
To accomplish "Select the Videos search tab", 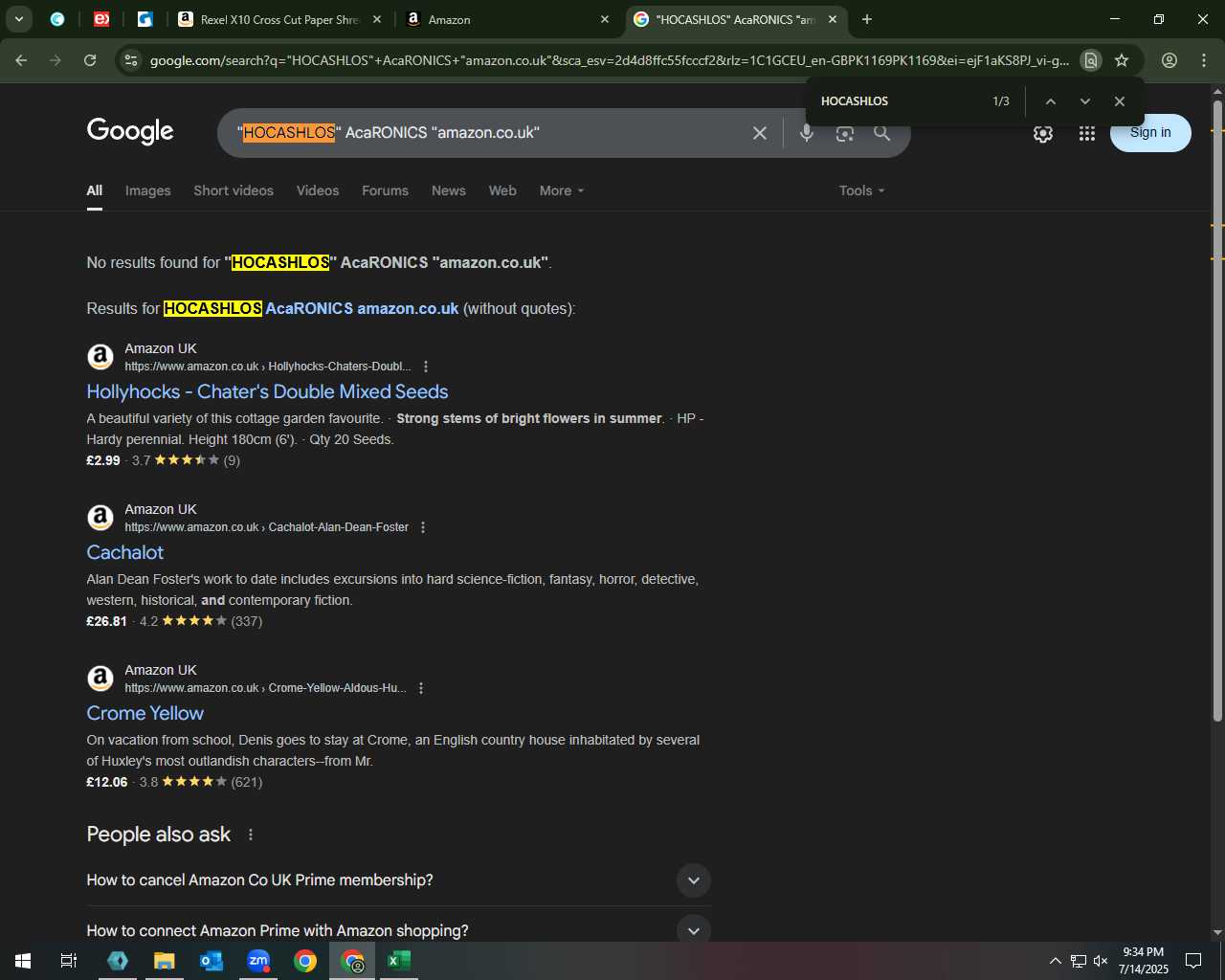I will coord(318,190).
